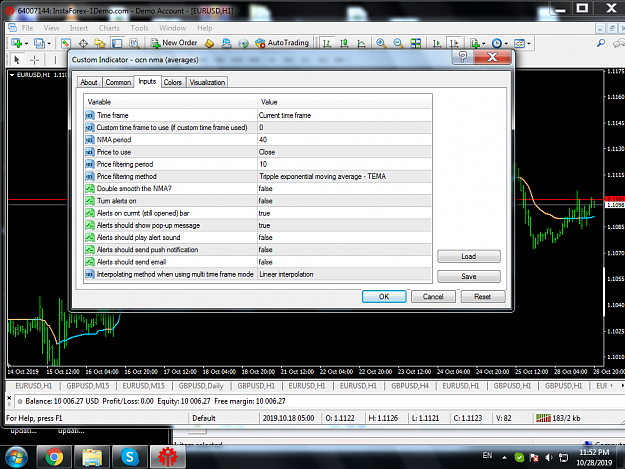Image resolution: width=625 pixels, height=469 pixels.
Task: Click the Templates icon
Action: click(519, 43)
